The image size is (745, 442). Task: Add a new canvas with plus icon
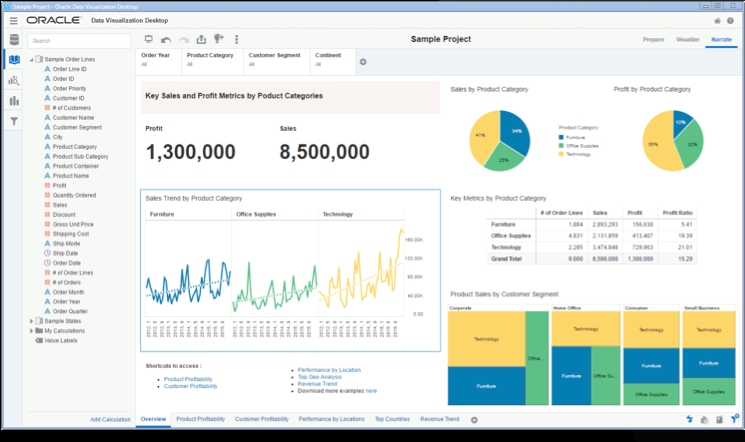pyautogui.click(x=474, y=420)
